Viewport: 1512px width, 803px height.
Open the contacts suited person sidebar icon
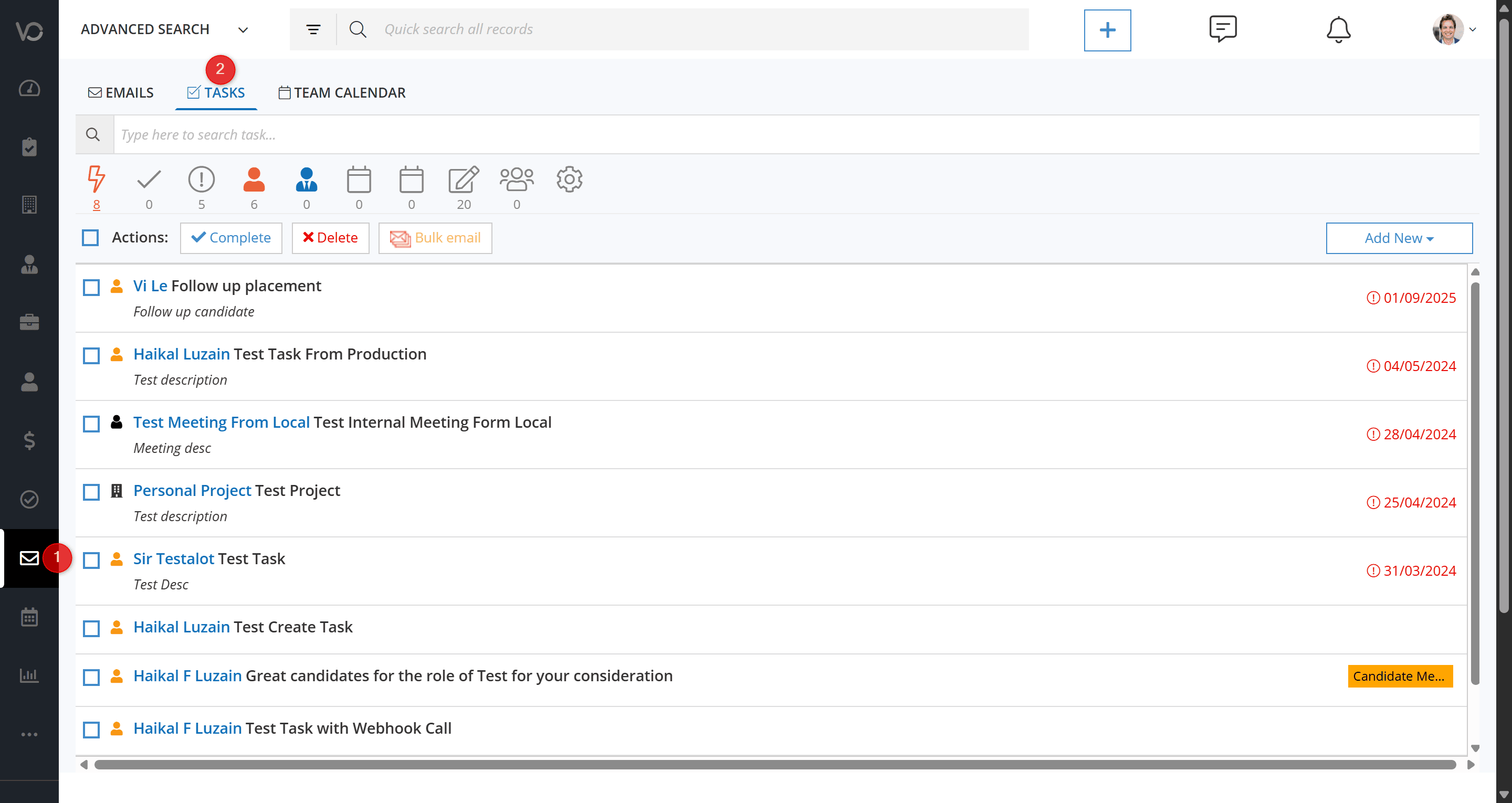29,264
